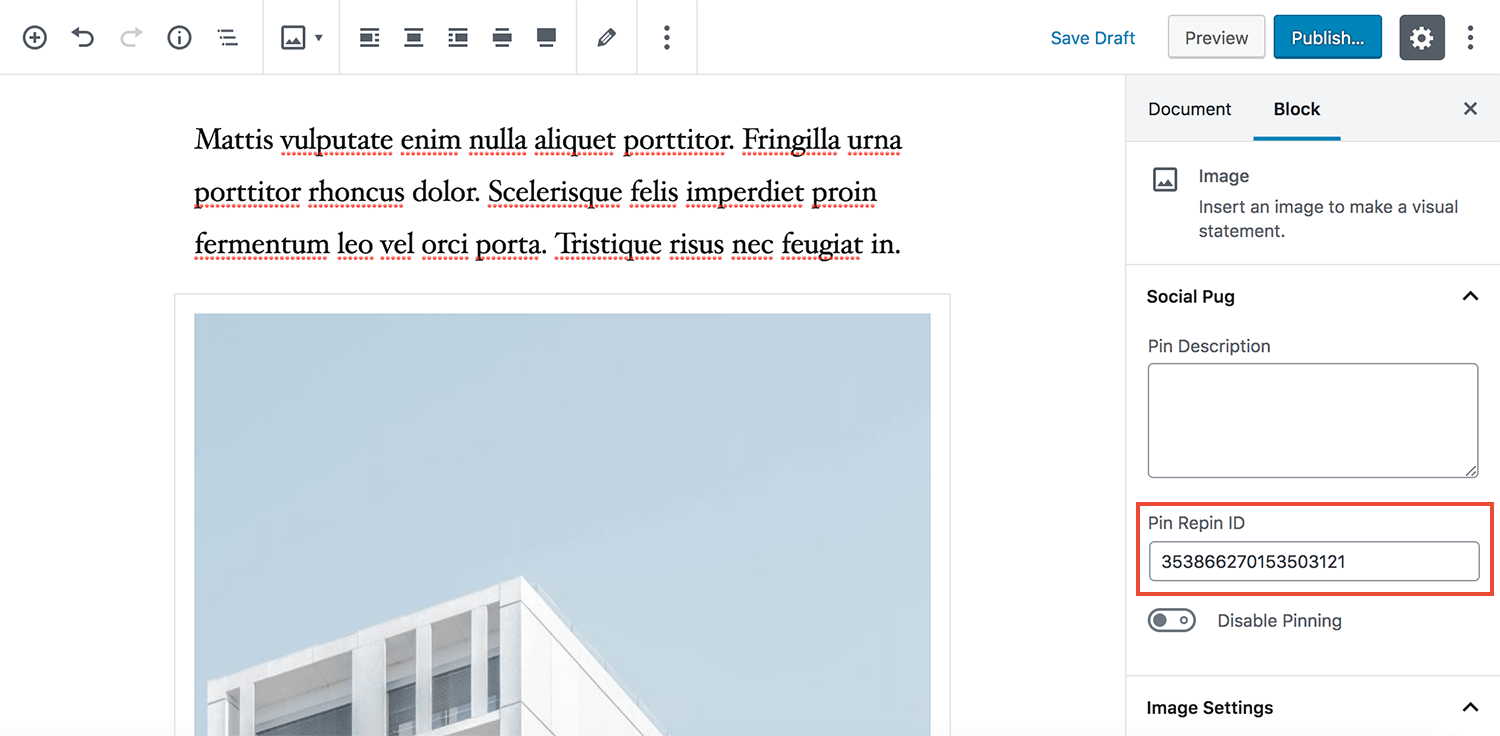1500x736 pixels.
Task: Select the Block tab
Action: click(x=1297, y=108)
